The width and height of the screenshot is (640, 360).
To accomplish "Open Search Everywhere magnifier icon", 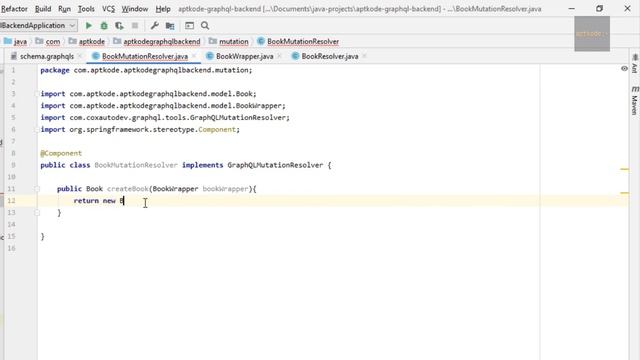I will point(205,26).
